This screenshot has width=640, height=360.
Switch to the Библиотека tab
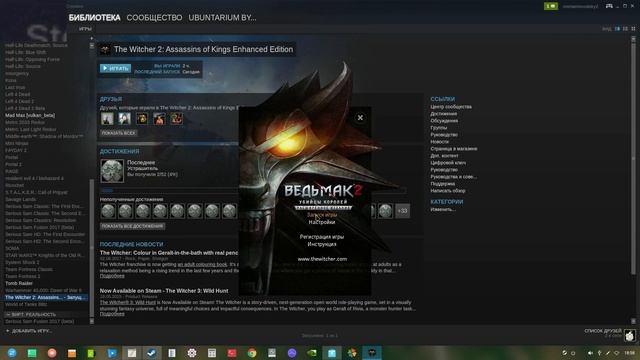tap(95, 18)
